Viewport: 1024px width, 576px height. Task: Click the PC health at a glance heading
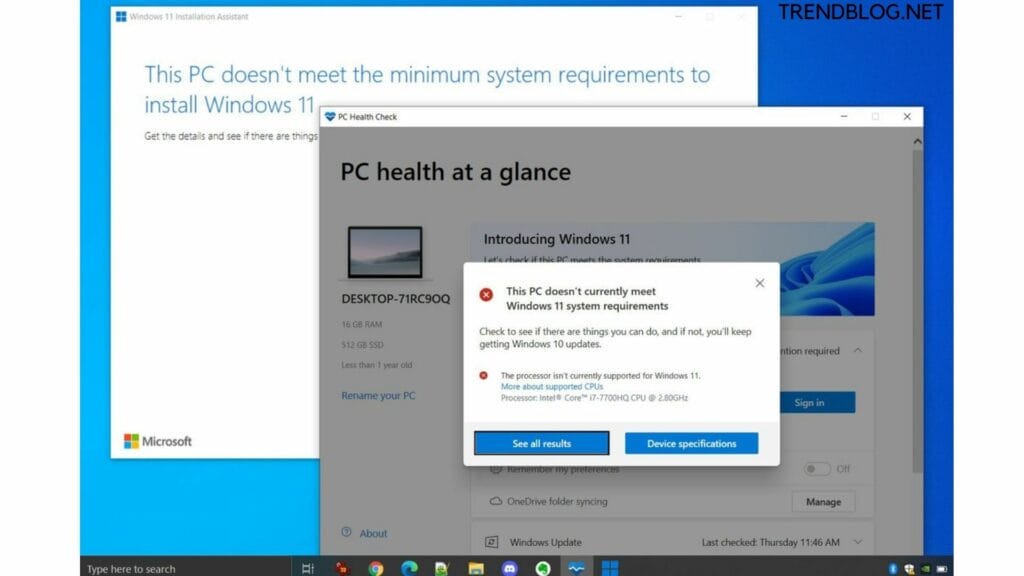pos(456,172)
